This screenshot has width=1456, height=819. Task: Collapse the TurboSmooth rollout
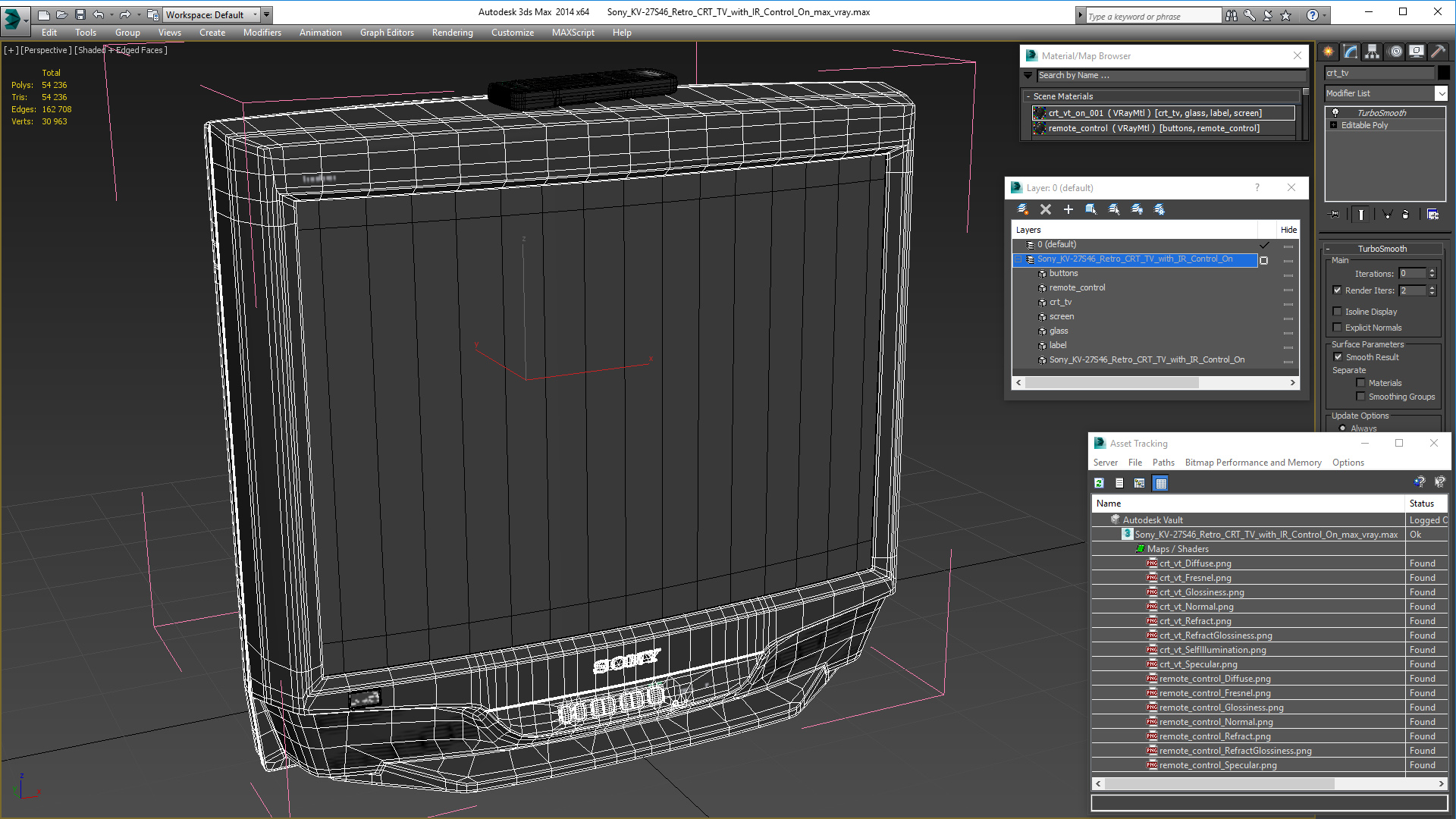[x=1328, y=249]
